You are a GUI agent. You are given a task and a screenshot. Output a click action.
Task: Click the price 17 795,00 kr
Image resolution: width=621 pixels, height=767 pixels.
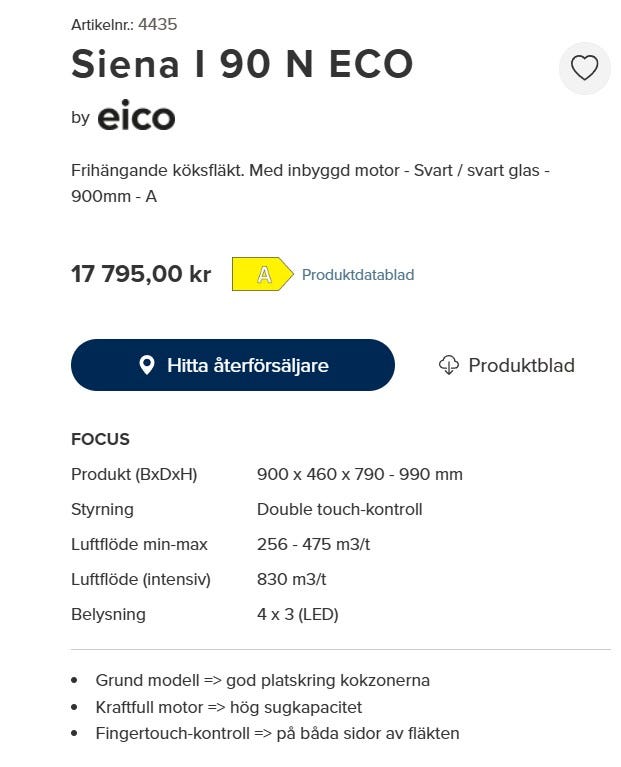point(141,274)
